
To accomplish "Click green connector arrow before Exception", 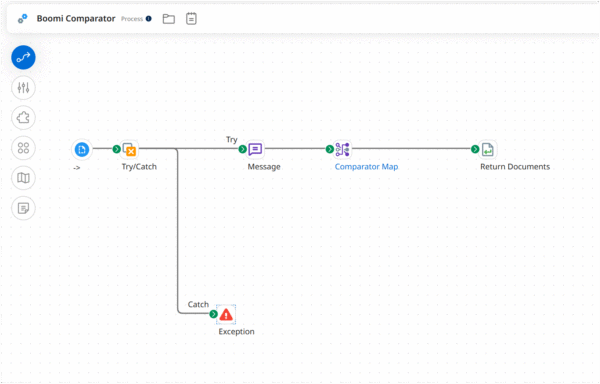I will pos(214,314).
